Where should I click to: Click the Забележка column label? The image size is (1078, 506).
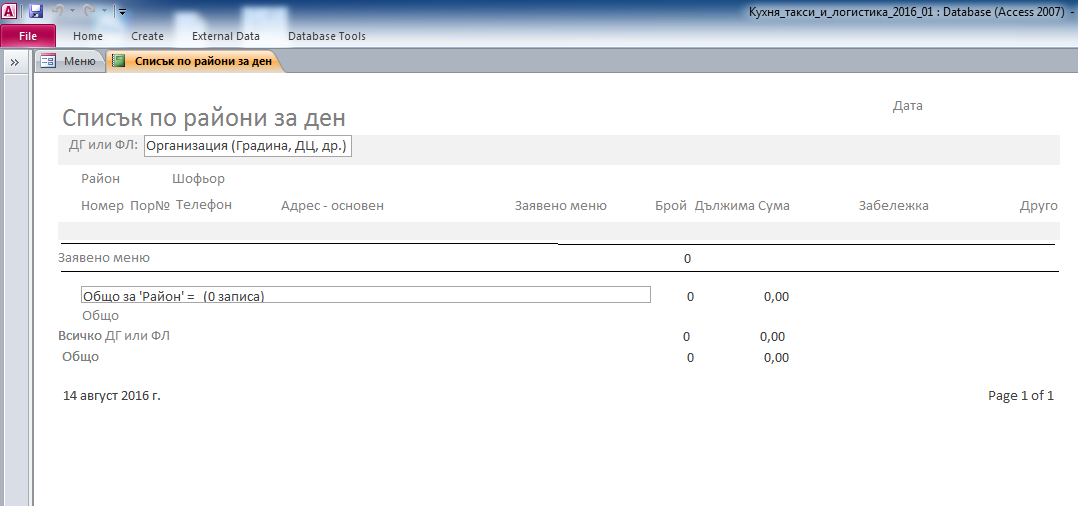893,206
